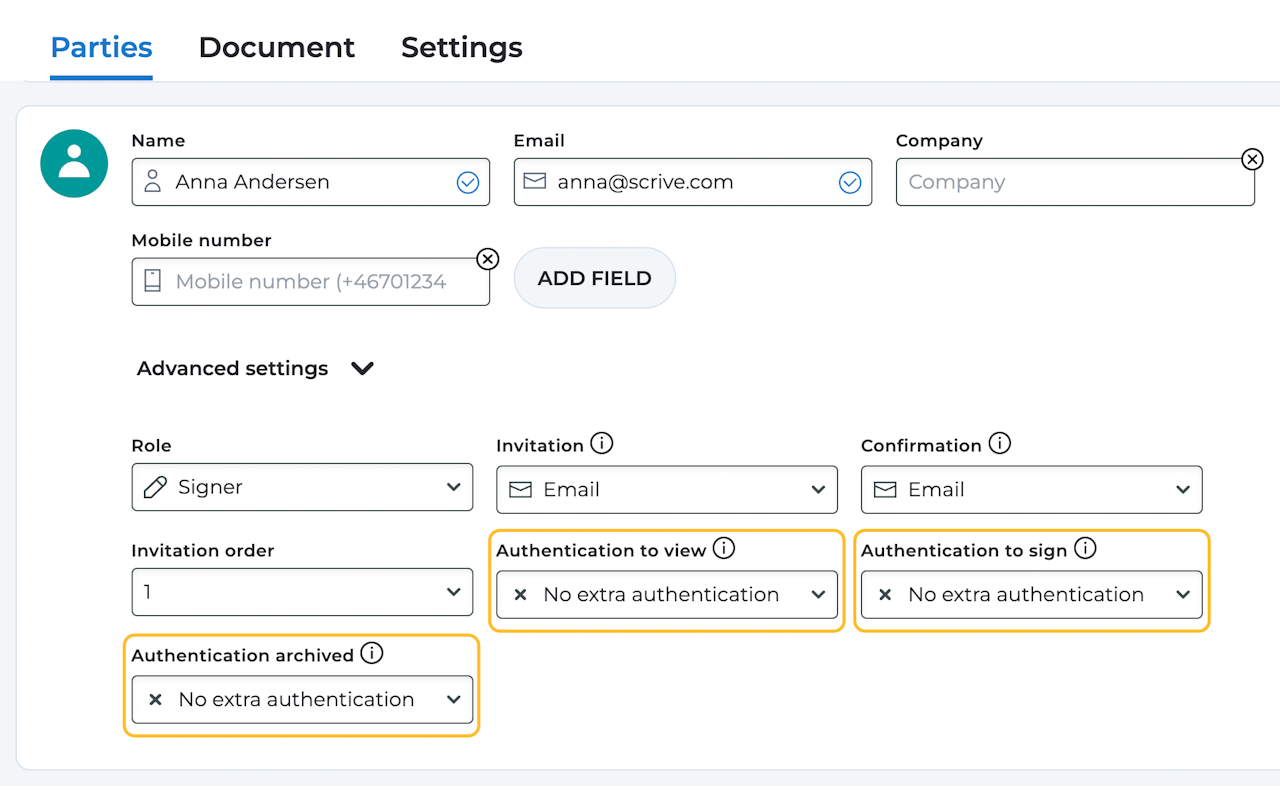Open the Settings tab
1280x786 pixels.
(461, 47)
